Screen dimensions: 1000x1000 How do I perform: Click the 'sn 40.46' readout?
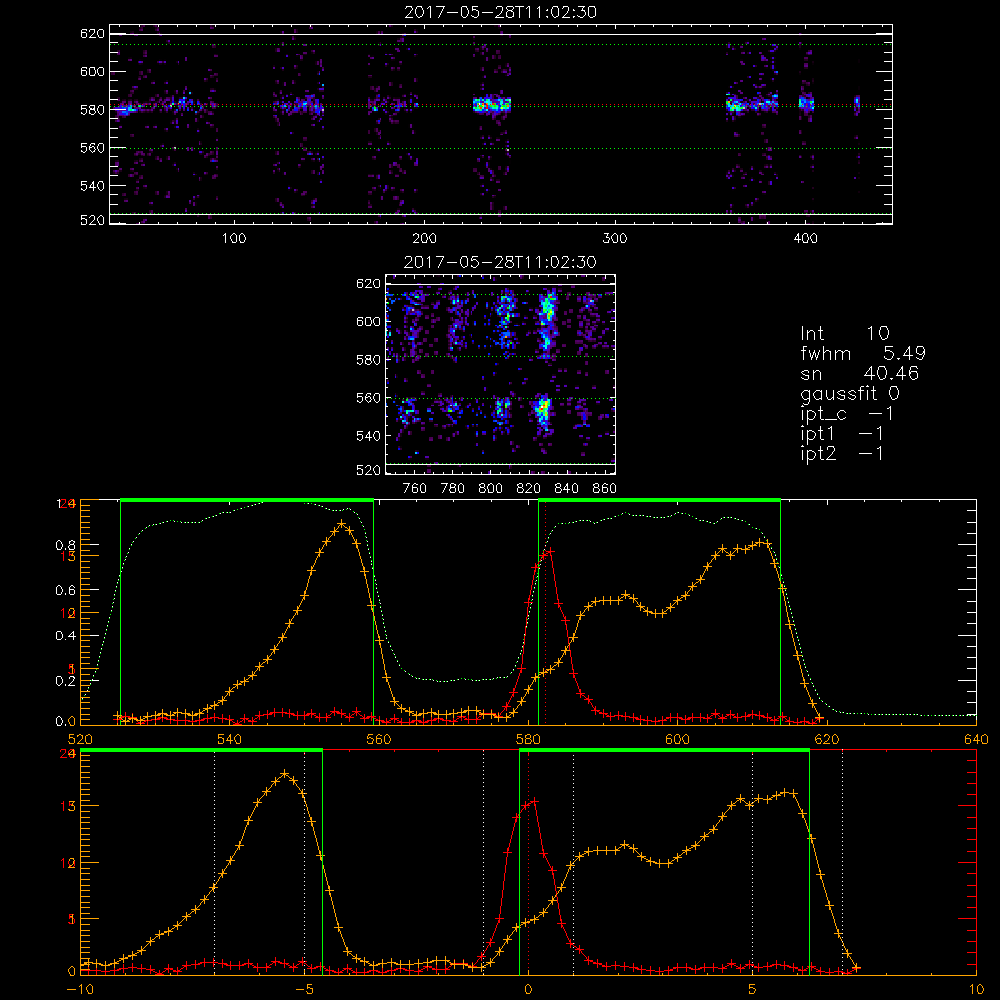[x=860, y=373]
